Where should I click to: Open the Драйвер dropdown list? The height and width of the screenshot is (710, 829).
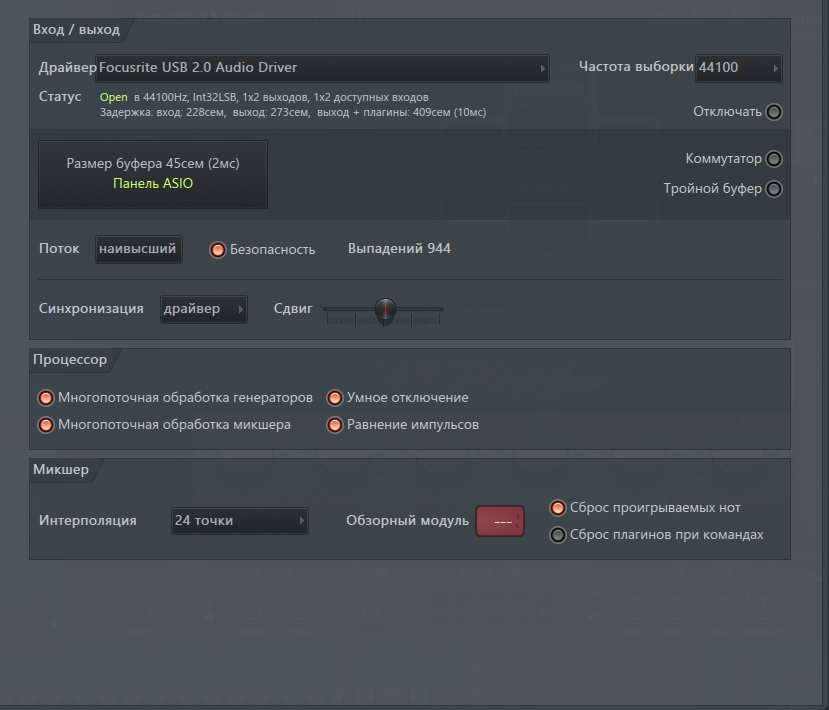coord(322,68)
